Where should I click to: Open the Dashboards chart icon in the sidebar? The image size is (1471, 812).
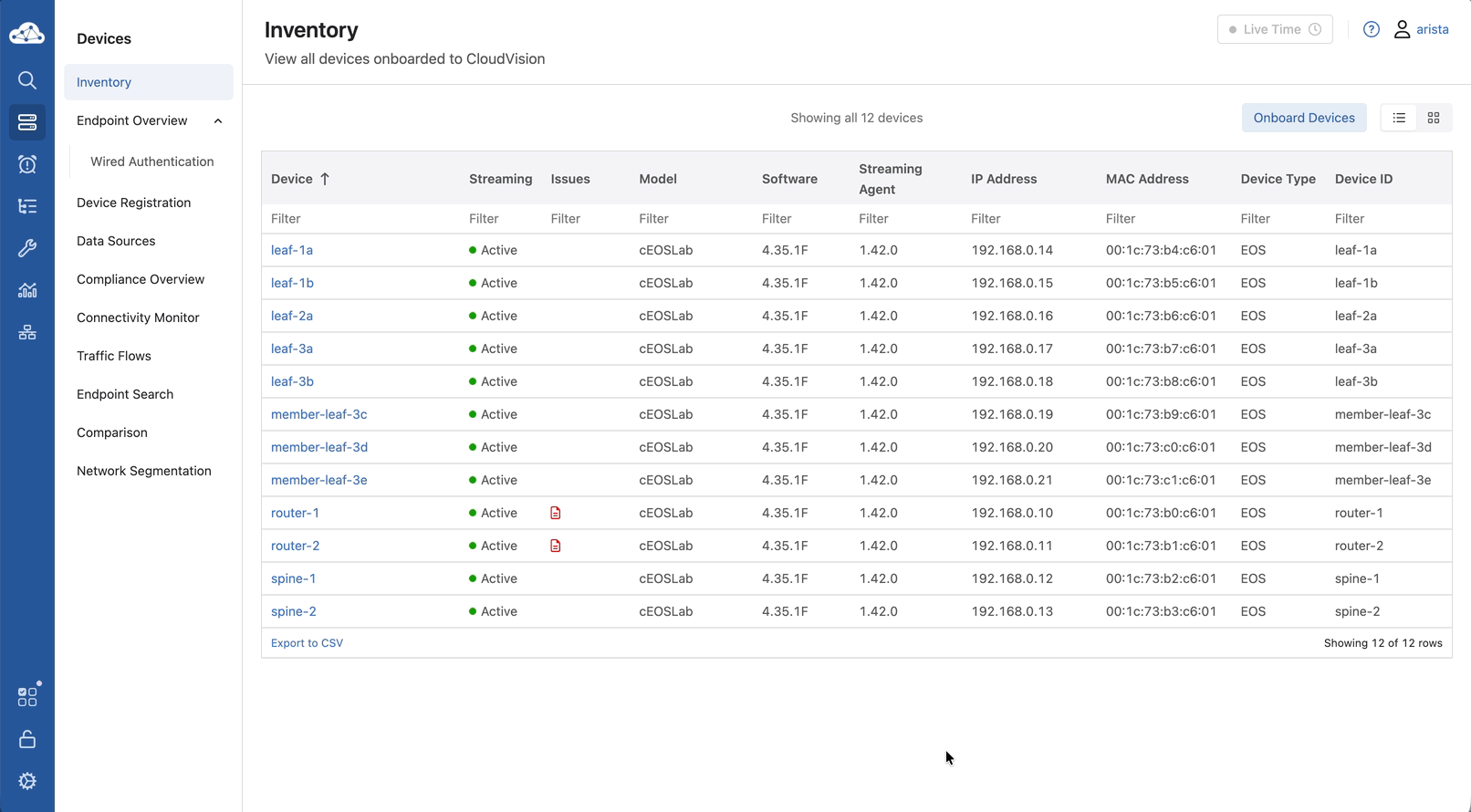click(x=27, y=290)
